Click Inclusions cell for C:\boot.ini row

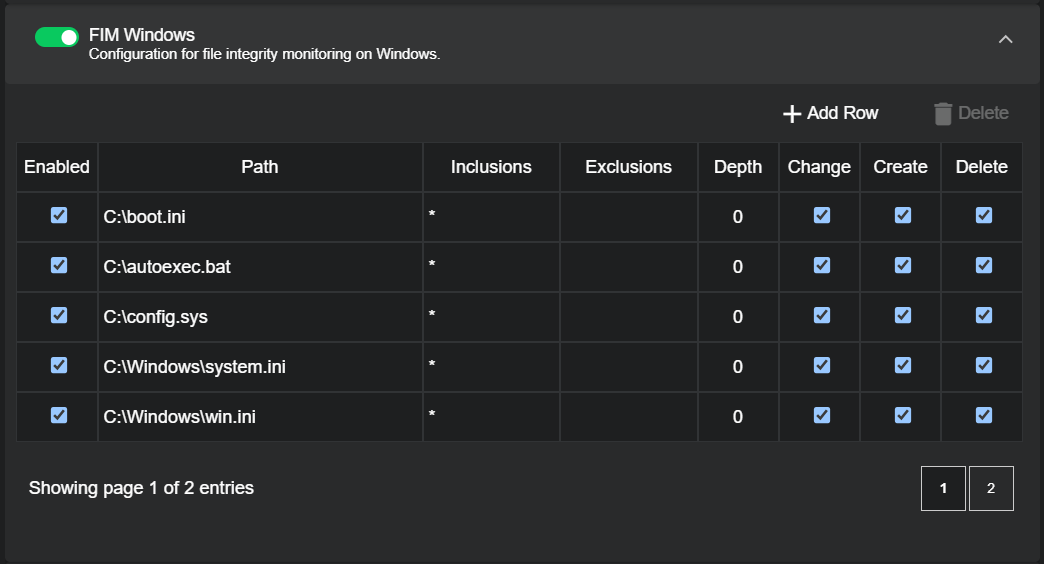(491, 216)
